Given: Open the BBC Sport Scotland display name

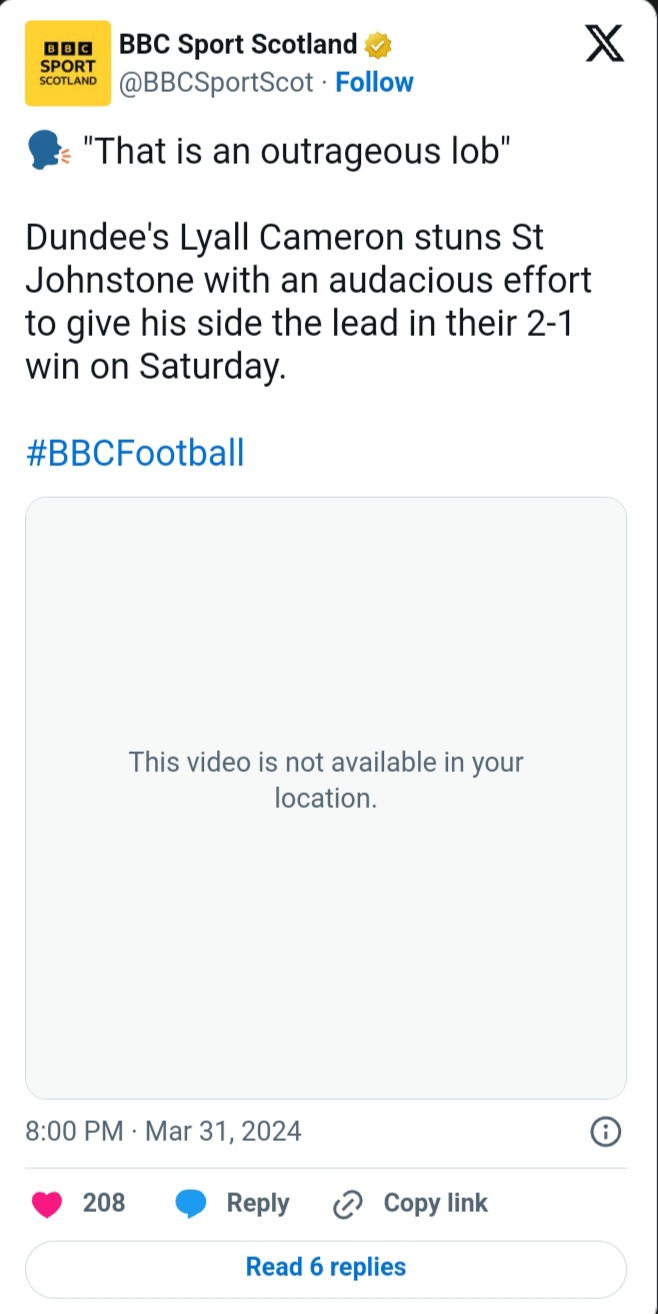Looking at the screenshot, I should click(238, 45).
